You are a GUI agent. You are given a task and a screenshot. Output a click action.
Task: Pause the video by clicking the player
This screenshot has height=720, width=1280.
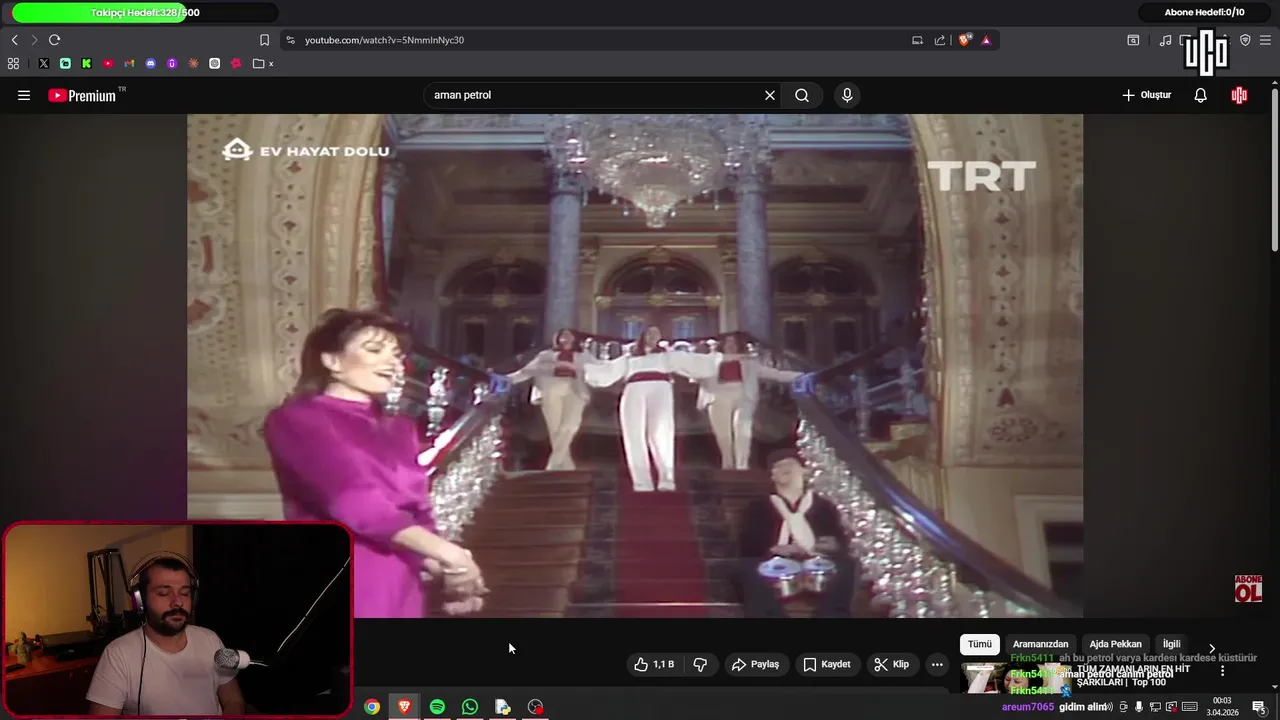click(x=635, y=366)
